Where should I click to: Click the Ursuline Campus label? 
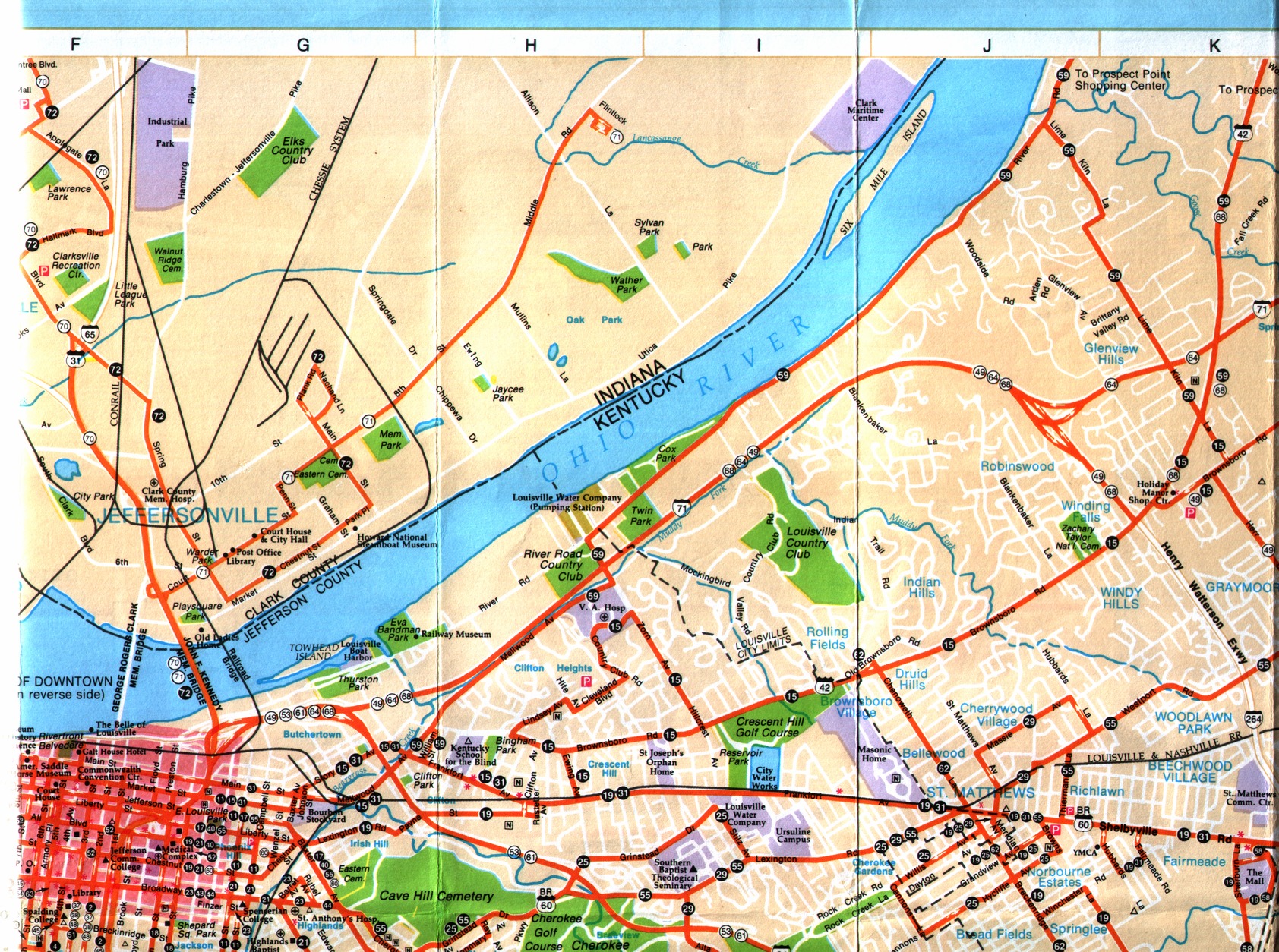click(793, 835)
